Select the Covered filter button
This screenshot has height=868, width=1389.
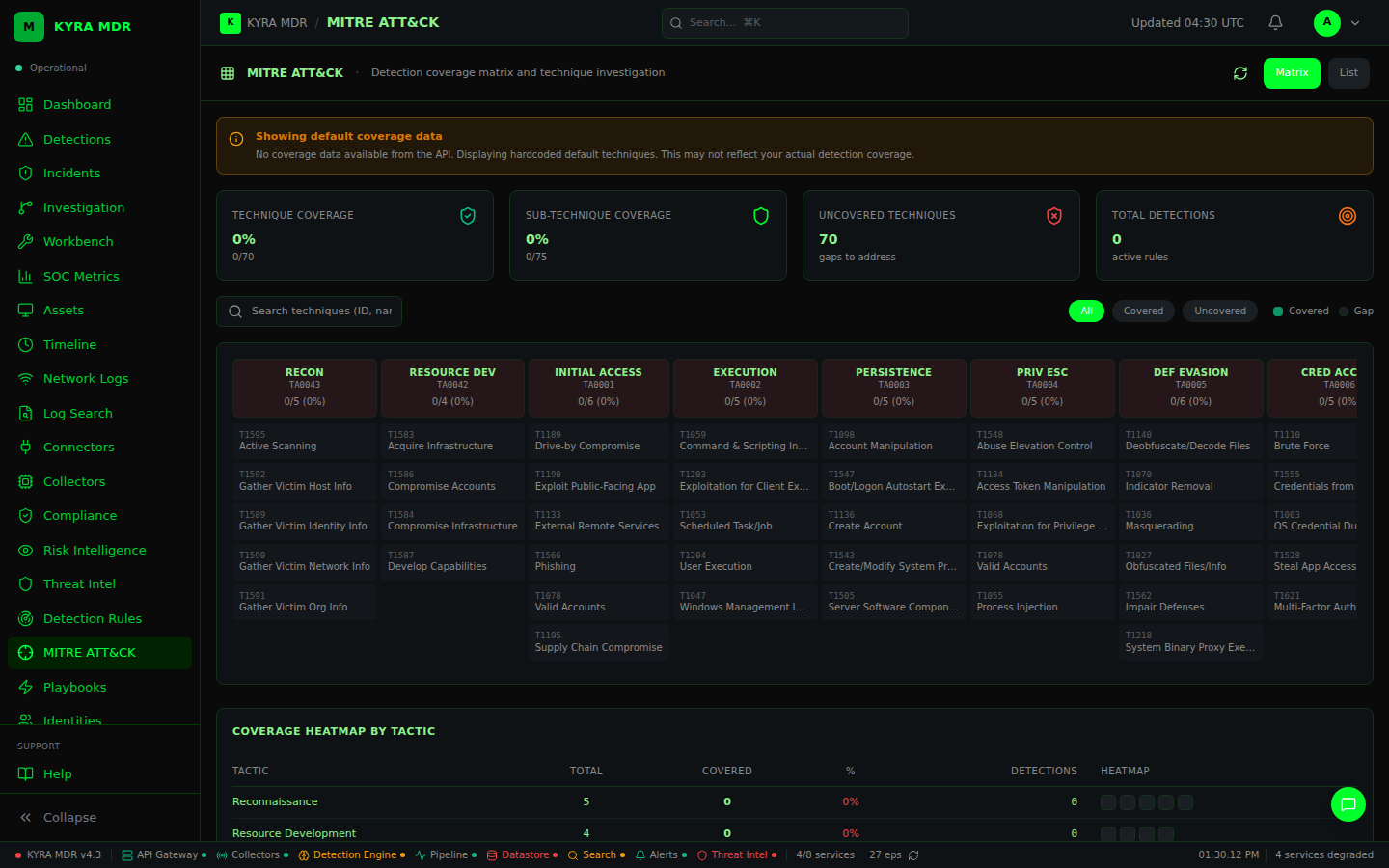[1143, 312]
